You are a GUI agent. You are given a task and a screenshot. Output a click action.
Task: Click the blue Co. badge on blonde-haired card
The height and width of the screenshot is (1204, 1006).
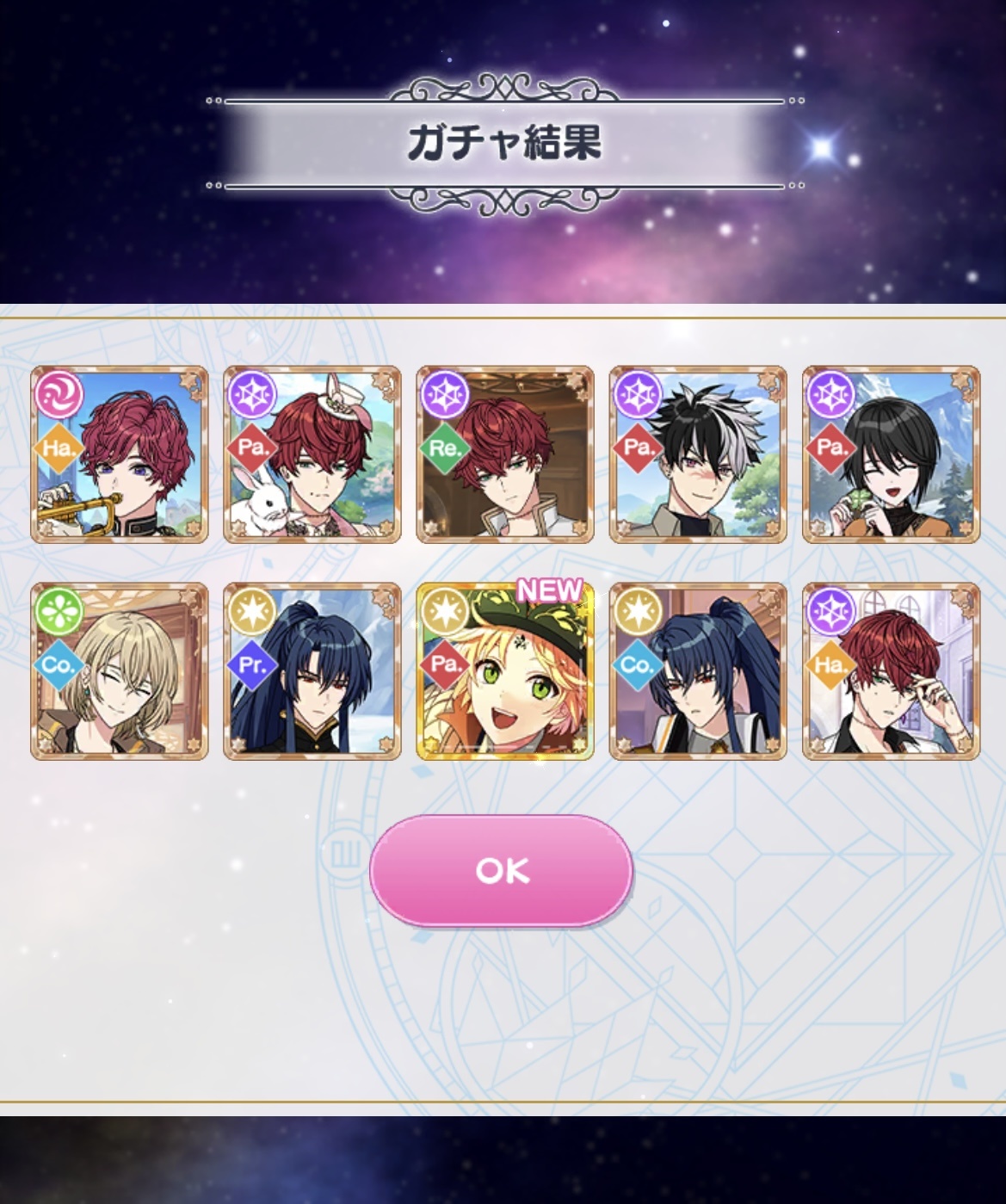pos(59,664)
